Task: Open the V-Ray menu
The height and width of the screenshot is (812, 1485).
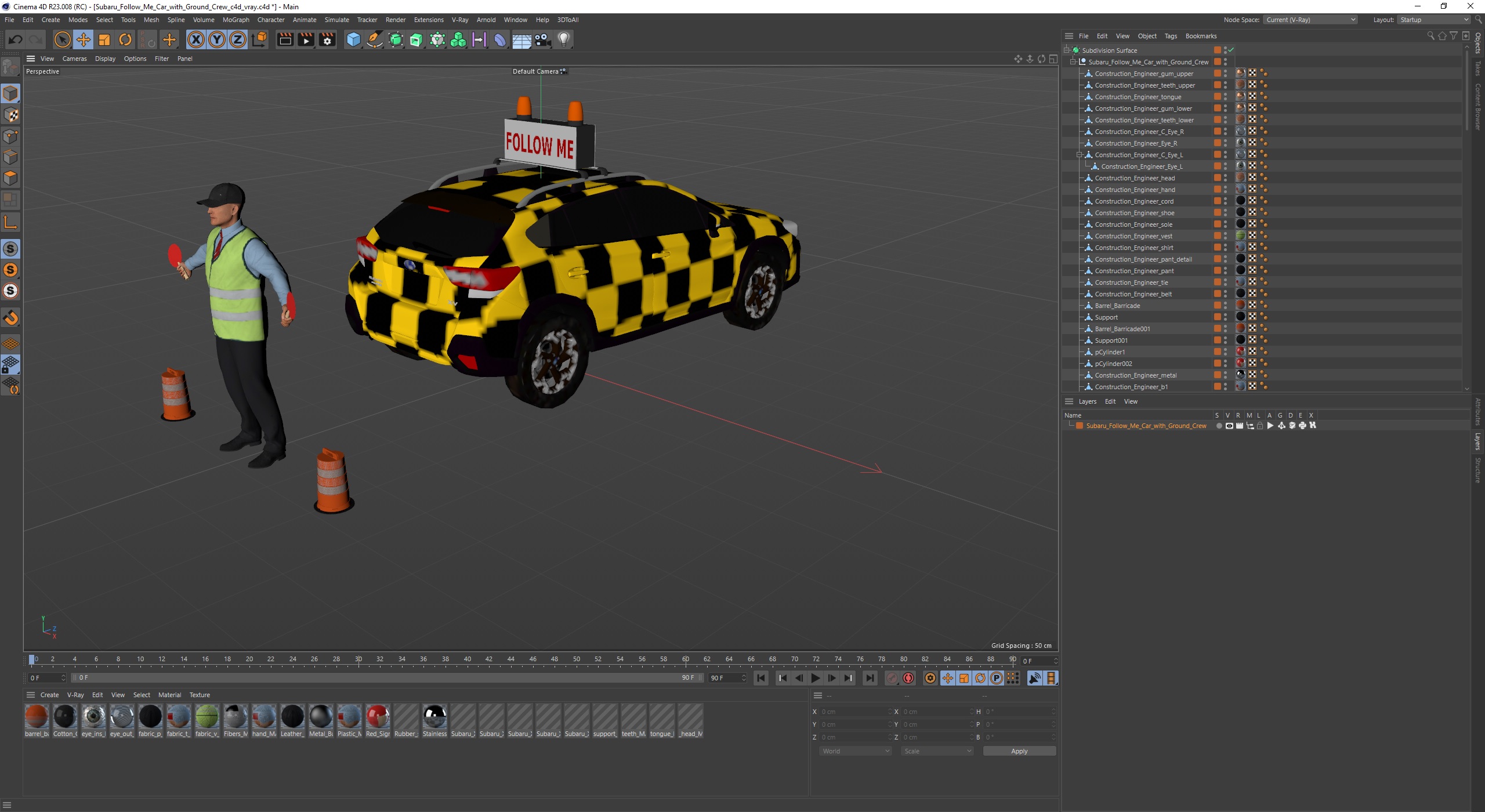Action: (459, 20)
